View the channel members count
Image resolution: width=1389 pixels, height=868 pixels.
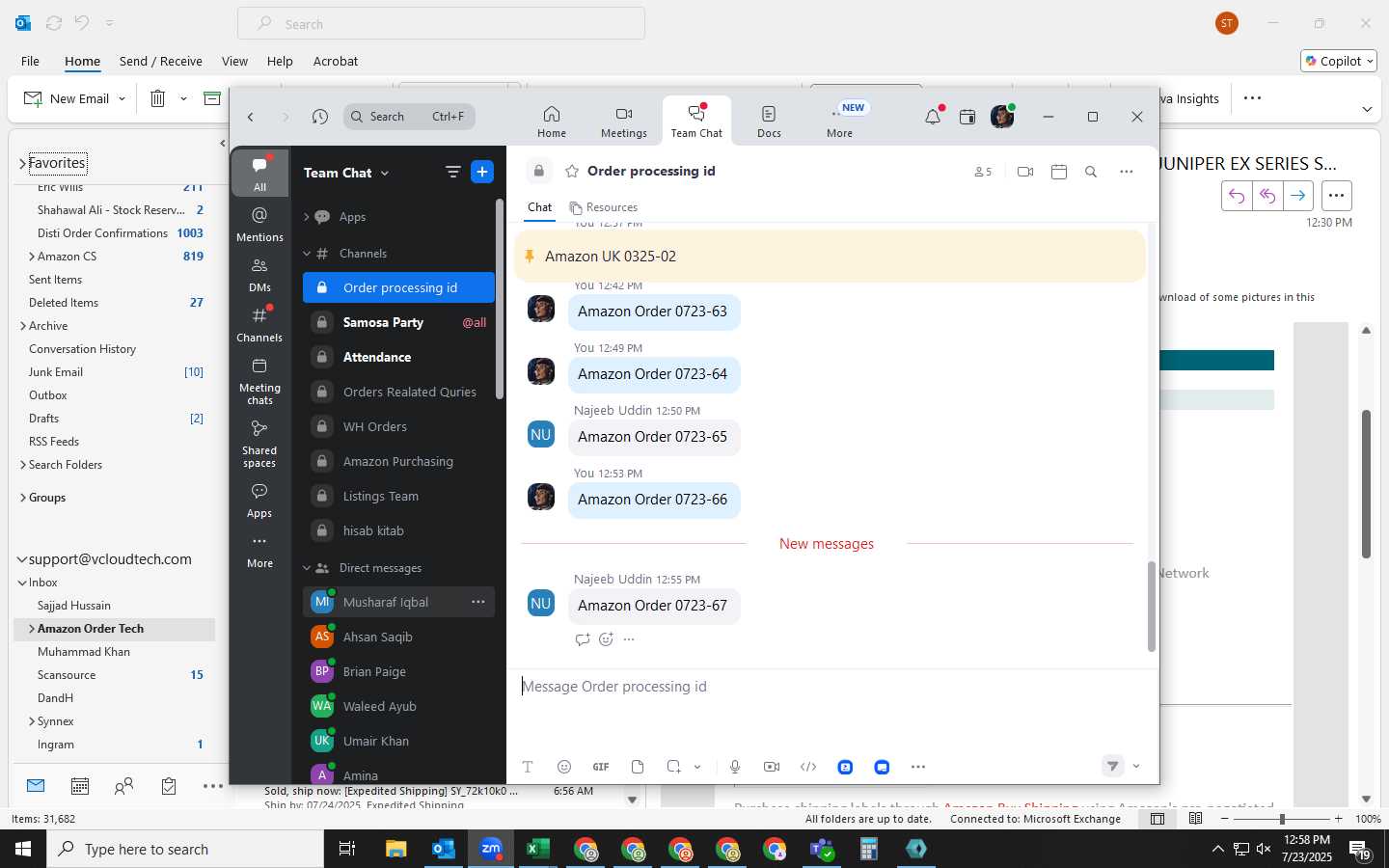pyautogui.click(x=983, y=172)
